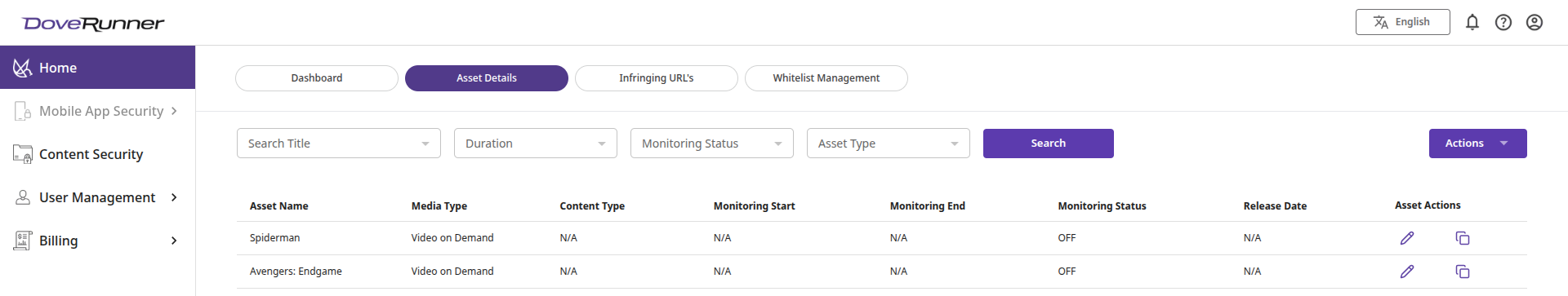The height and width of the screenshot is (296, 1568).
Task: Open the English language selector
Action: pos(1403,22)
